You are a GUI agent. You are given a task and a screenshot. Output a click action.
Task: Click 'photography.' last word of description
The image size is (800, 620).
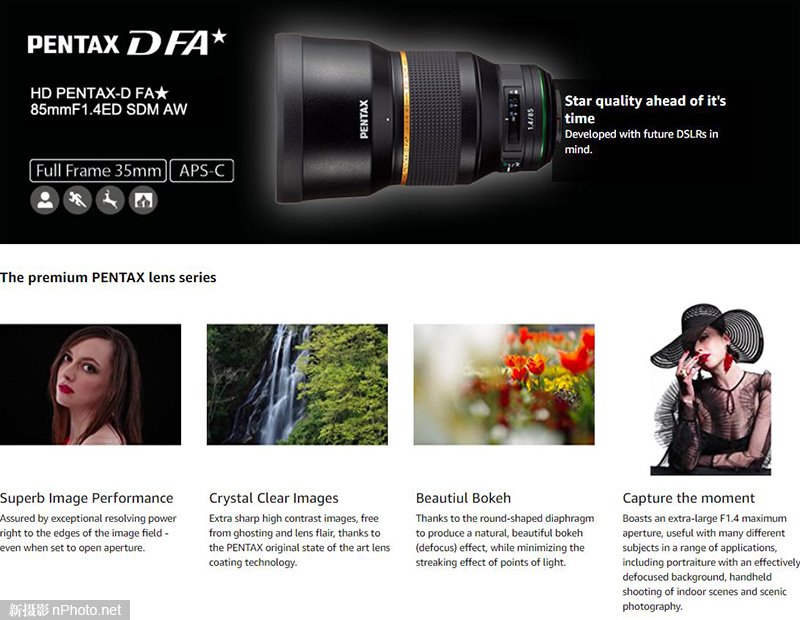pos(652,606)
